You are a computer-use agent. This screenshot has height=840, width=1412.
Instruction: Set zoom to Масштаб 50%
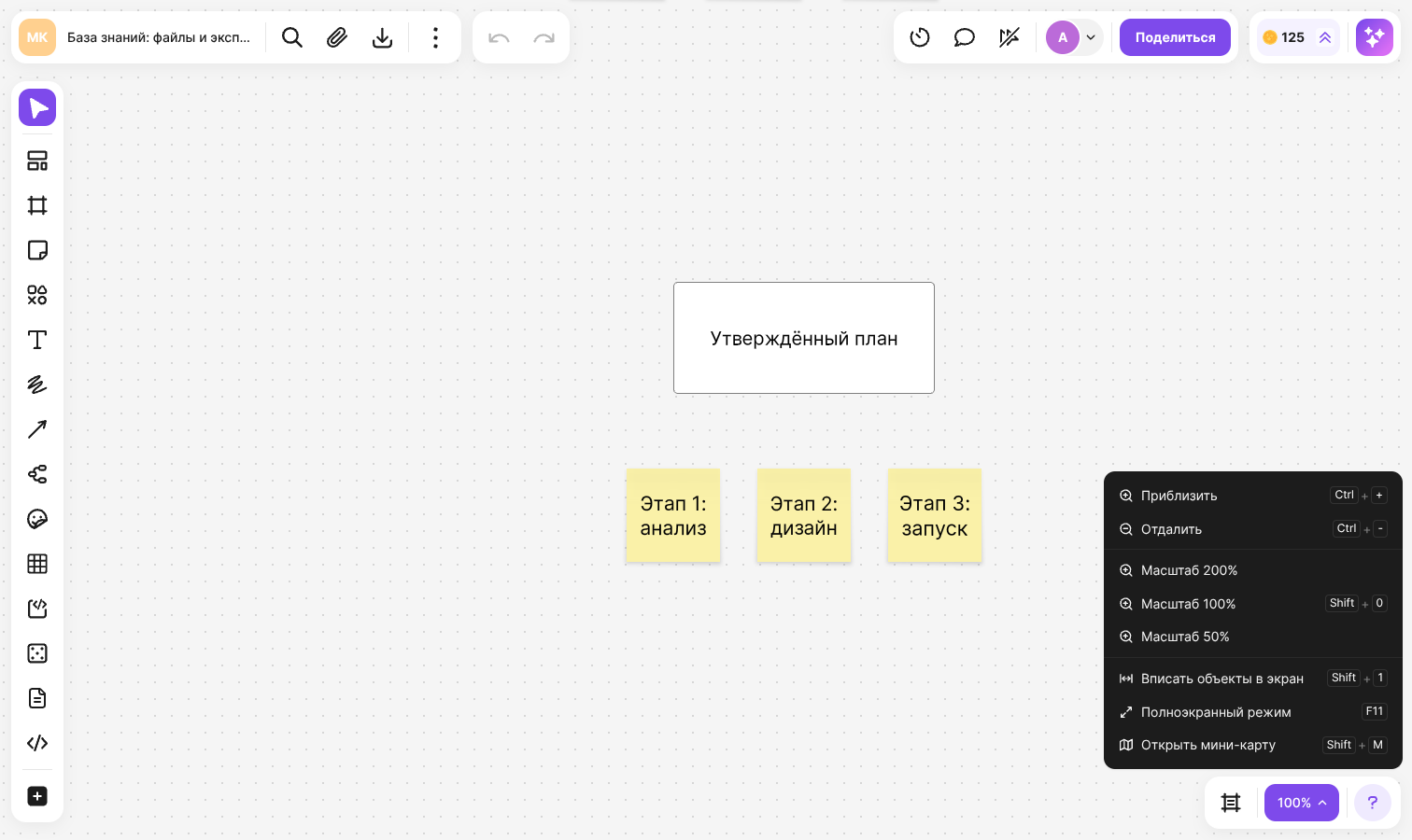[1253, 637]
